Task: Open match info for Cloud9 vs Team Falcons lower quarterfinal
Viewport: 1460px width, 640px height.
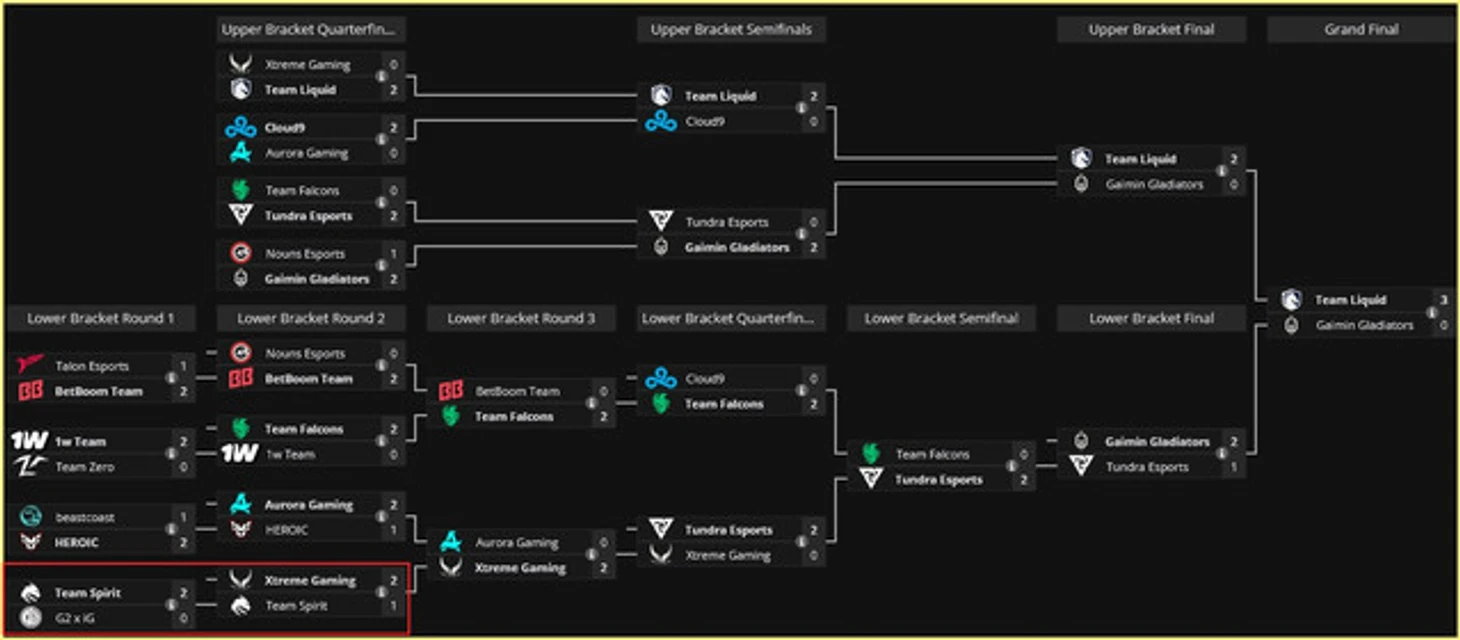Action: pos(801,391)
